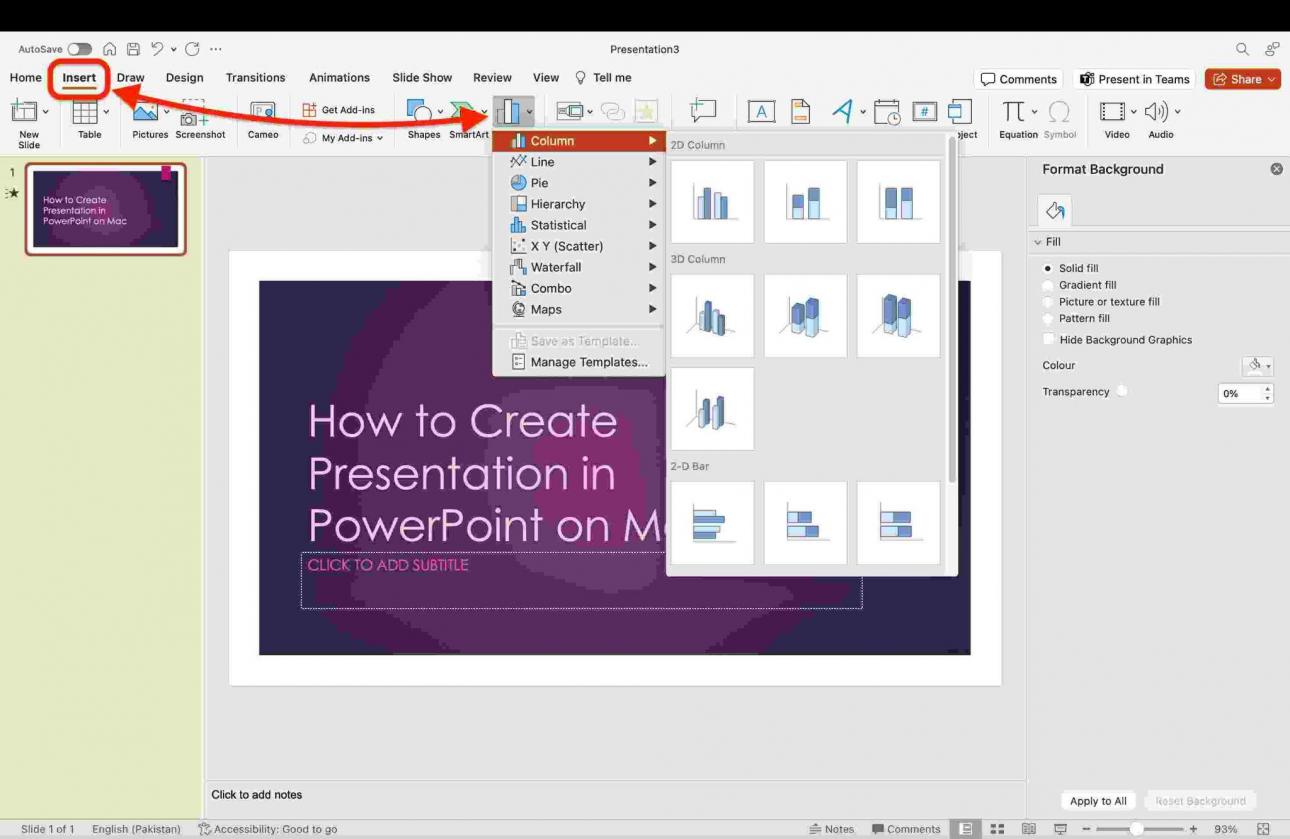Select the Clustered Column chart thumbnail
The height and width of the screenshot is (839, 1290).
coord(712,201)
